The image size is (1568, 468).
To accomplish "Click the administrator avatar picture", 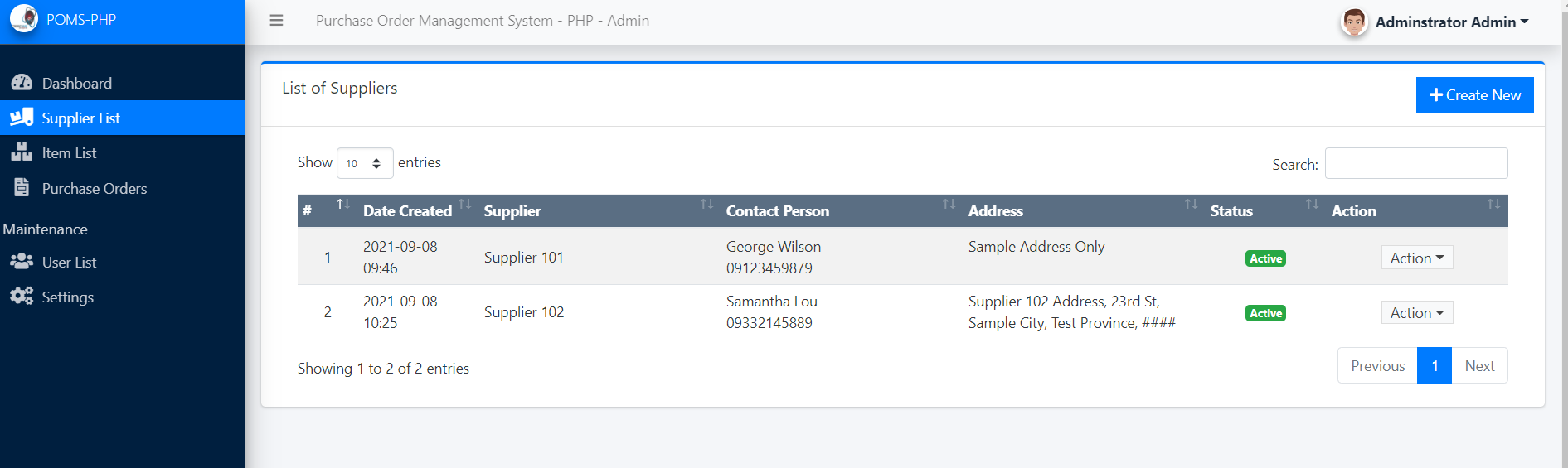I will [1353, 22].
